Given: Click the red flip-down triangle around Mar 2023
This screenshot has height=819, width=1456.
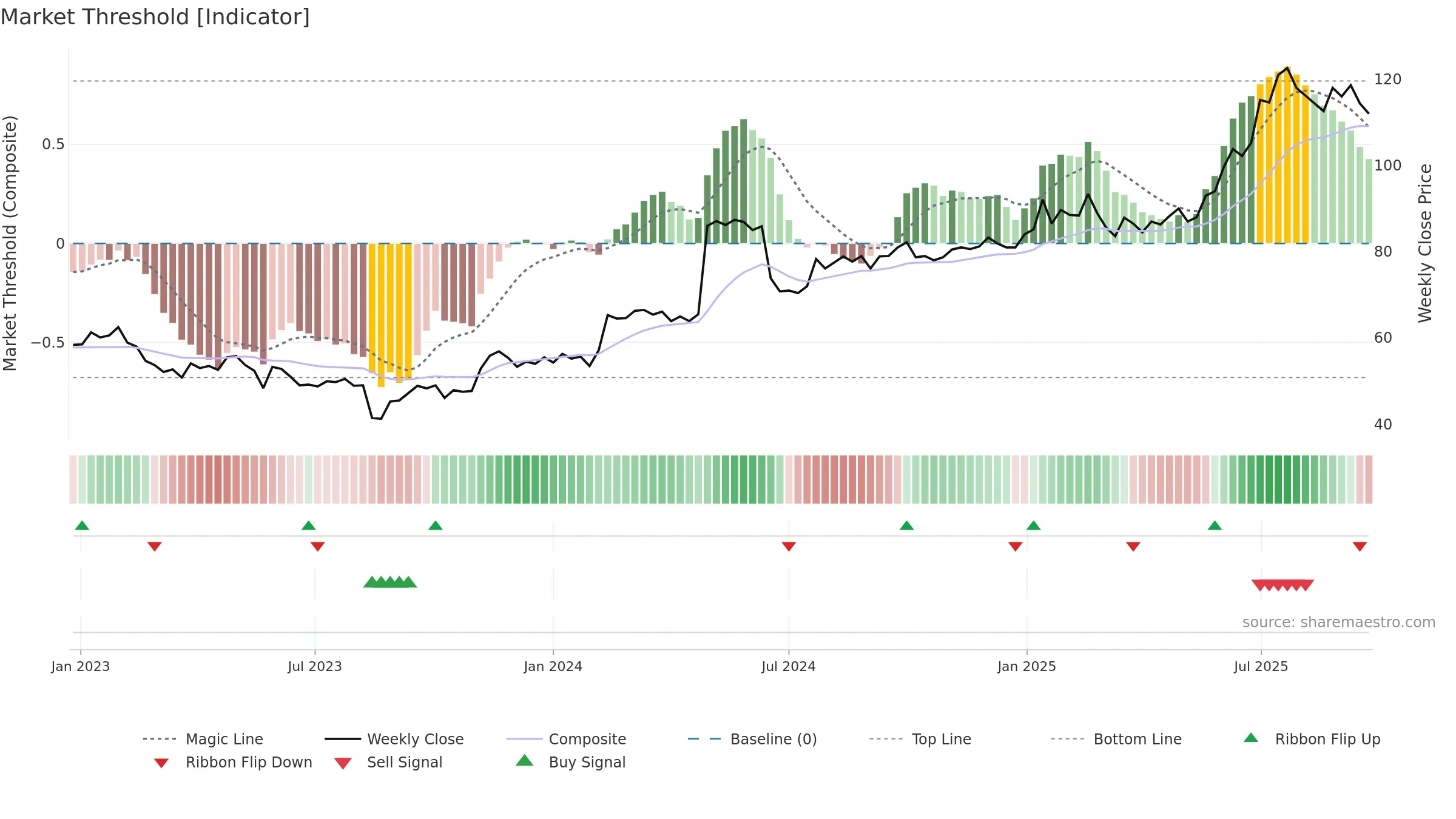Looking at the screenshot, I should 155,547.
